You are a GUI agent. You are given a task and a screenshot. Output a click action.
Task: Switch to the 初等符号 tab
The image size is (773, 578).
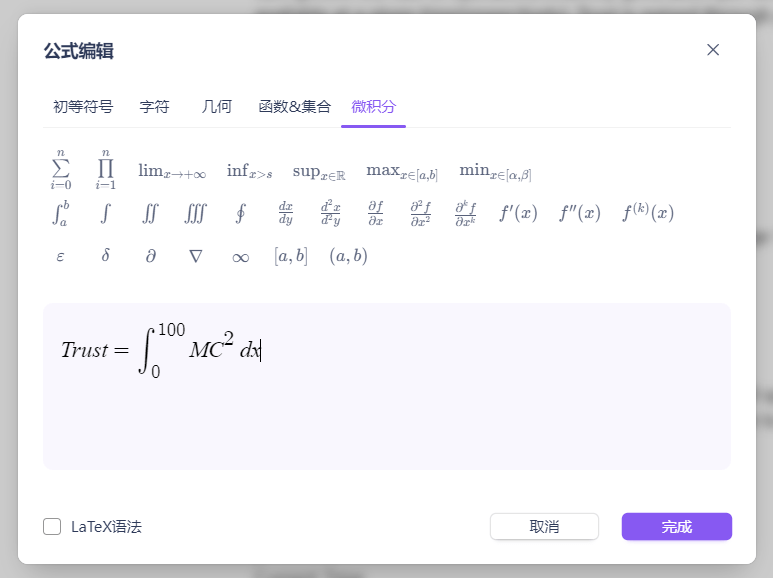(83, 107)
